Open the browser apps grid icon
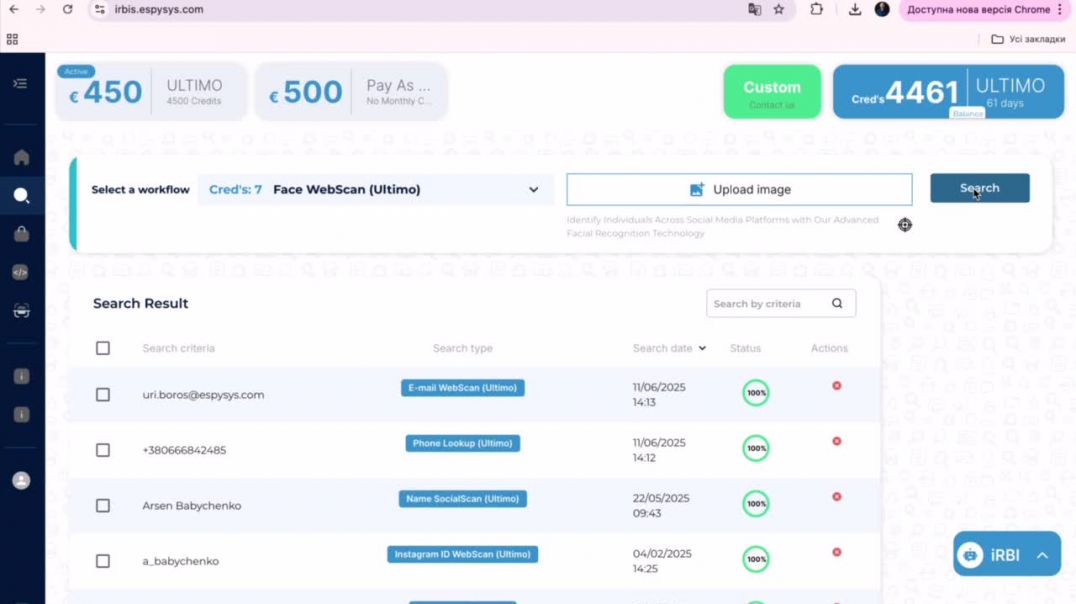 pyautogui.click(x=12, y=39)
